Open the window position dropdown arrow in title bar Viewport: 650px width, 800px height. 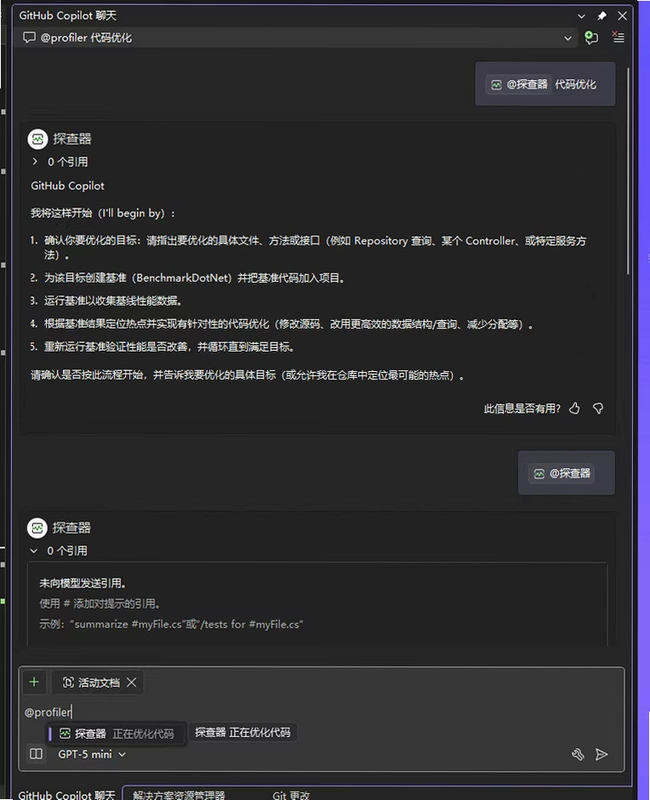(581, 16)
